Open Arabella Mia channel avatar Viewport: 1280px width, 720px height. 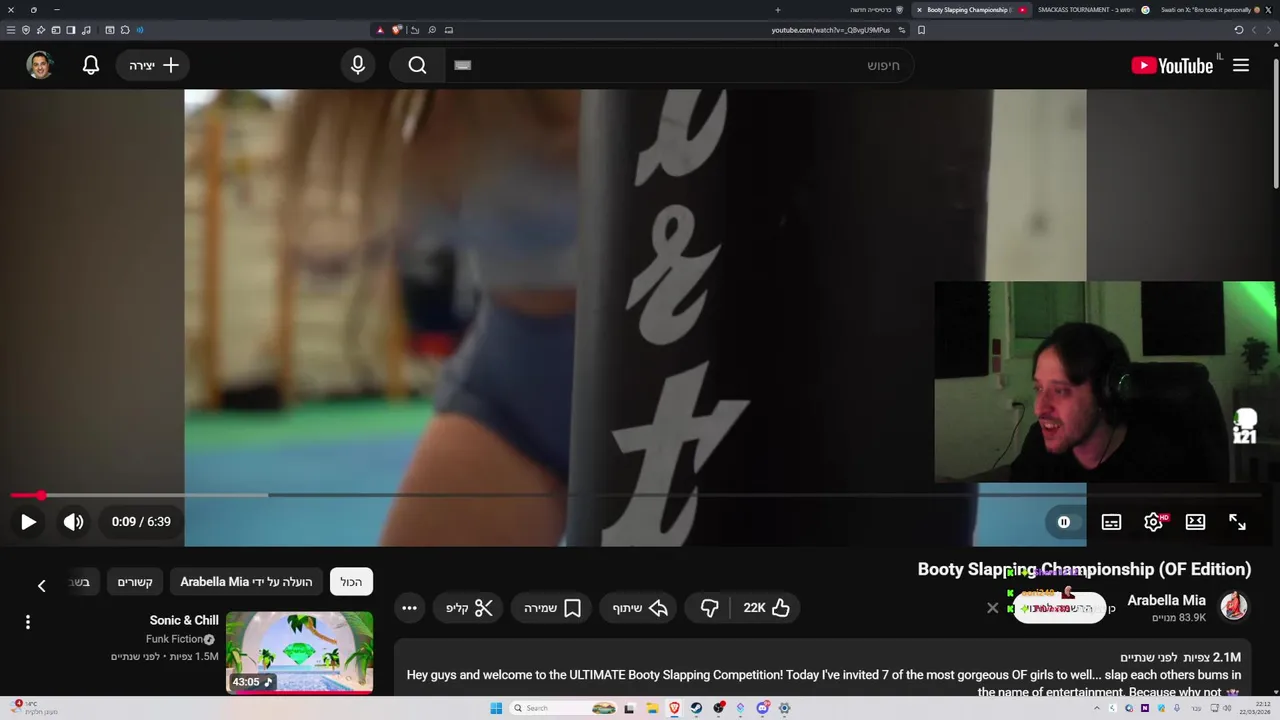point(1234,606)
